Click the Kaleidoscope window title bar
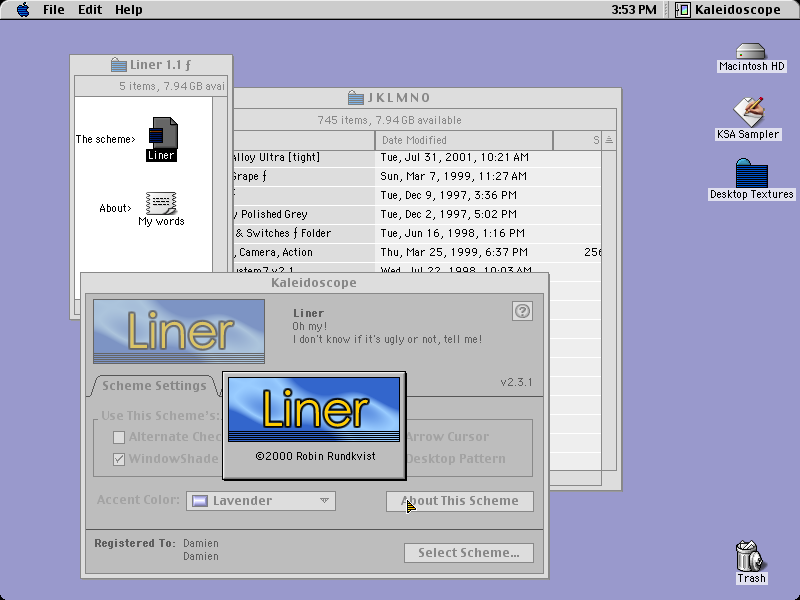 tap(314, 283)
